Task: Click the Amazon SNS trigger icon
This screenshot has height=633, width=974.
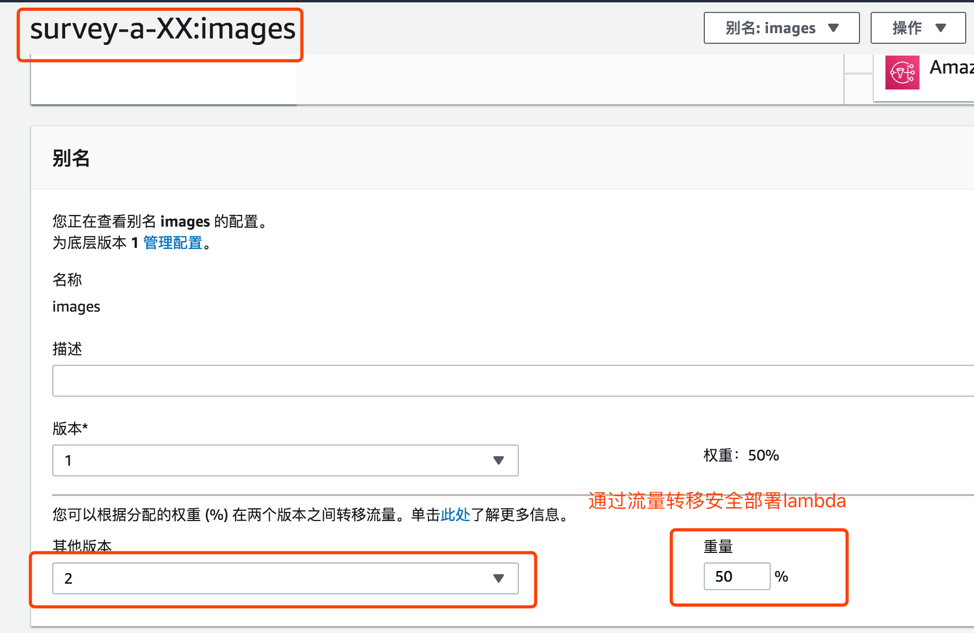Action: 902,73
